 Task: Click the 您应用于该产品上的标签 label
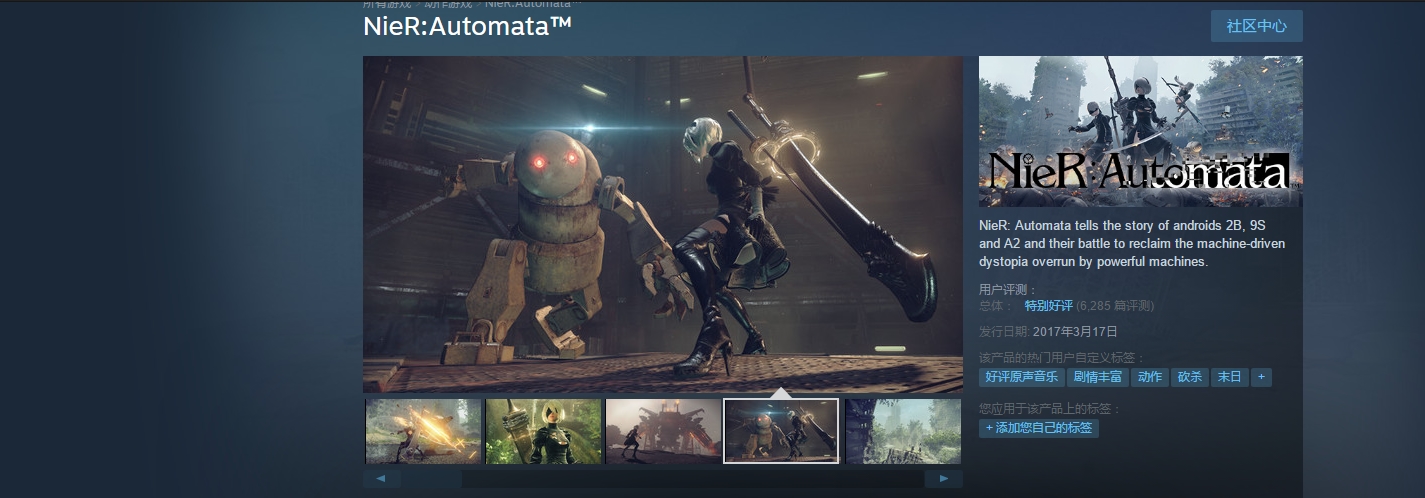(1050, 409)
